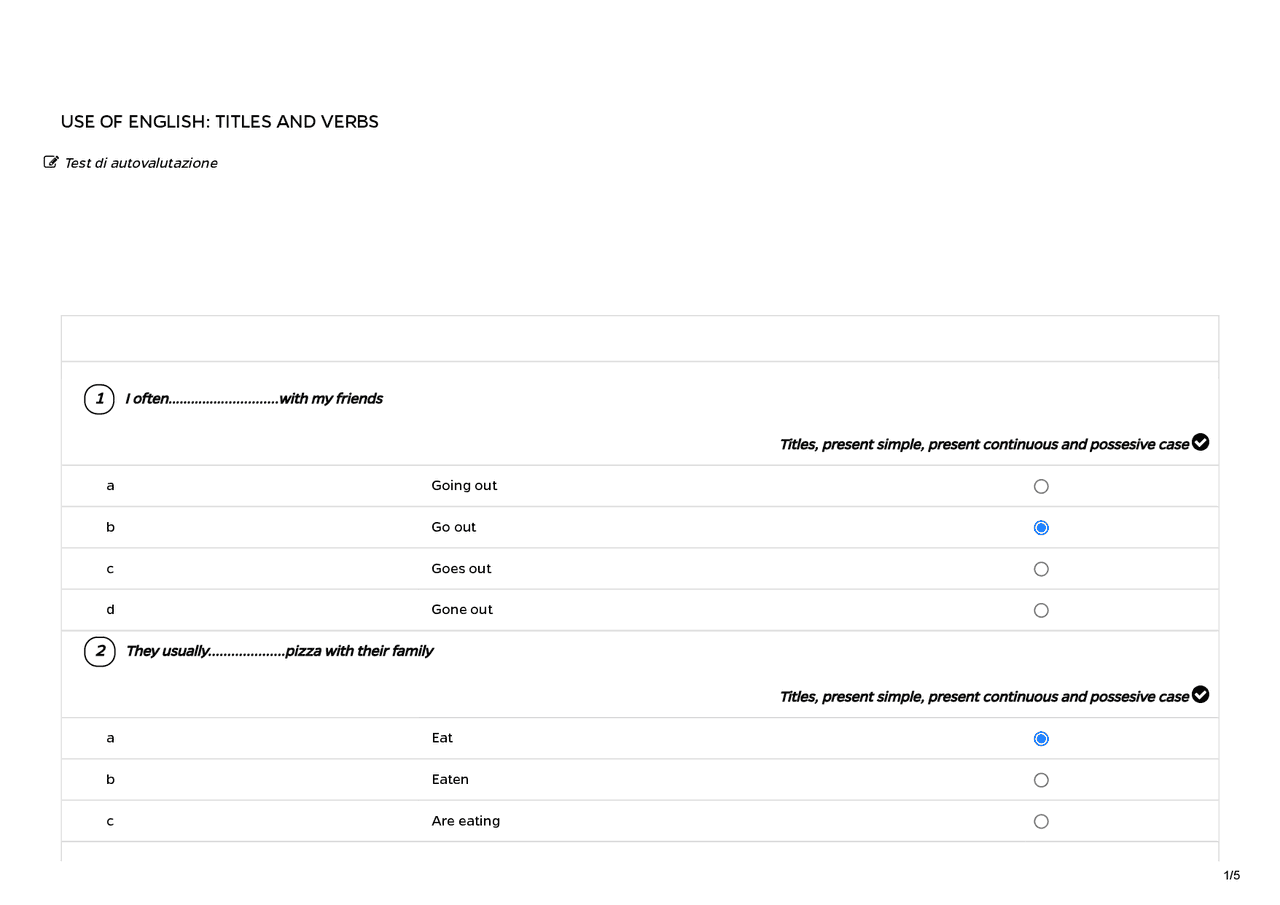Click the "Test di autovalutazione" text

pos(140,163)
